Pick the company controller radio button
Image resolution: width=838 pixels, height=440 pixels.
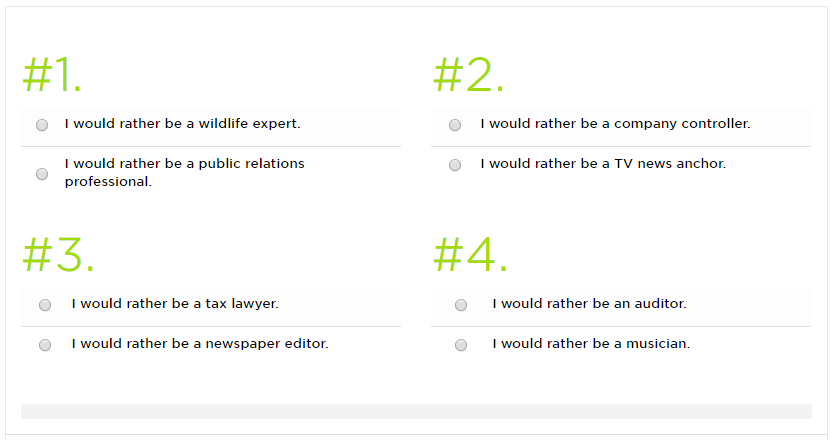click(455, 125)
